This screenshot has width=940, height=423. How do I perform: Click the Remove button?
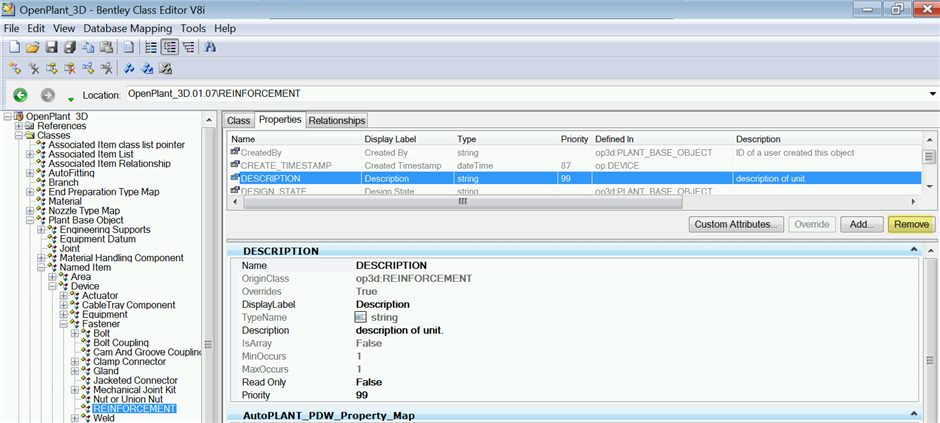pos(911,225)
